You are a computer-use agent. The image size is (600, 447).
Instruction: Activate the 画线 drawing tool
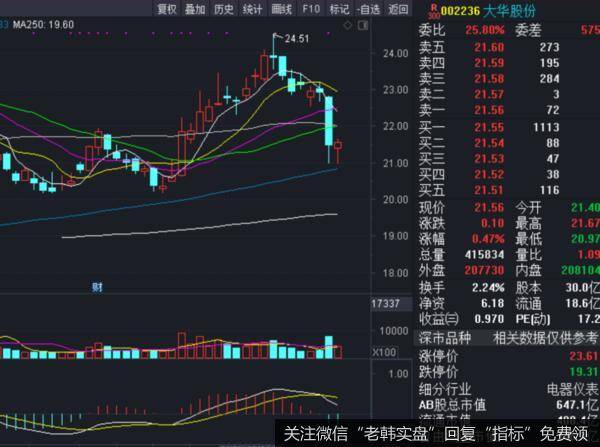pos(282,9)
